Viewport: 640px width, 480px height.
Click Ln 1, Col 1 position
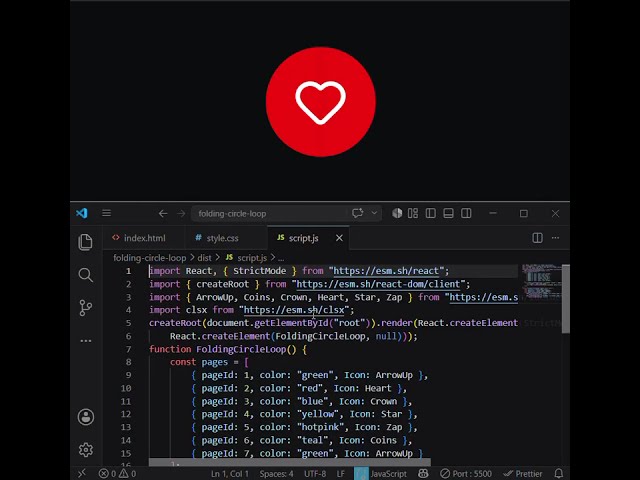230,474
